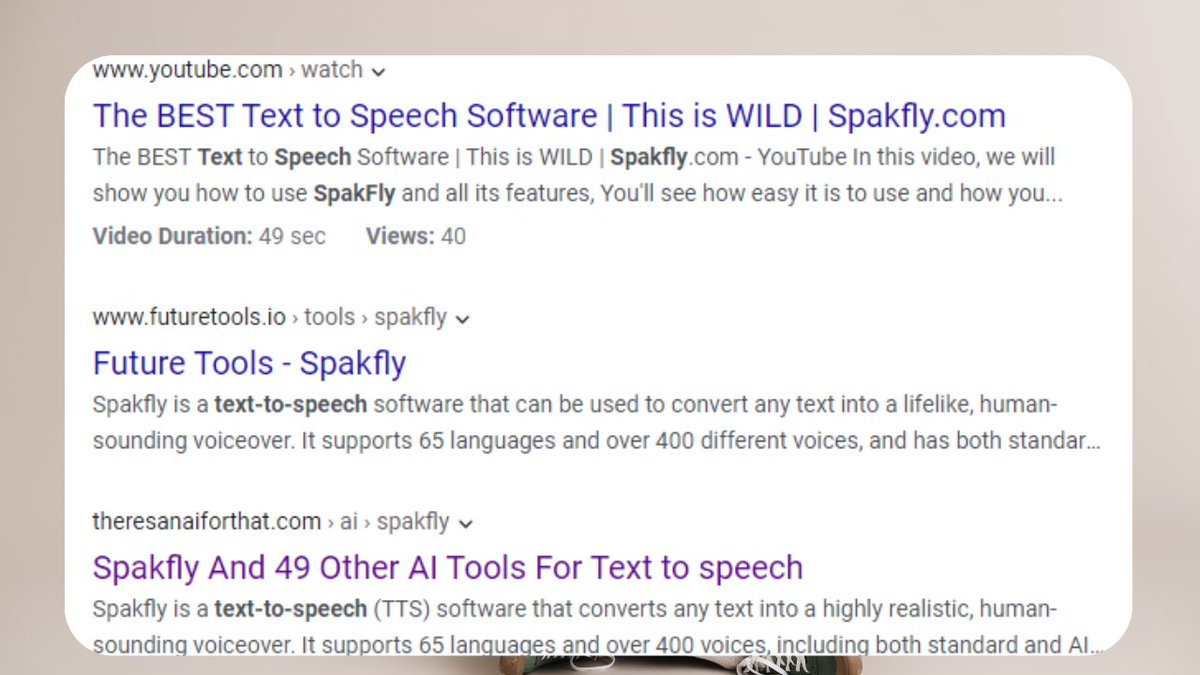Screen dimensions: 1200x675
Task: Open 'The BEST Text to Speech Software' result
Action: (549, 116)
